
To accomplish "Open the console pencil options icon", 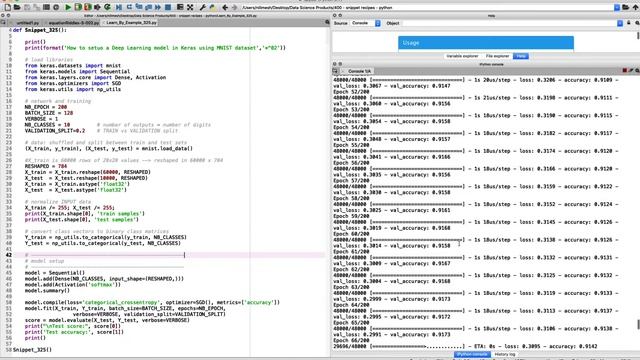I will (x=631, y=71).
